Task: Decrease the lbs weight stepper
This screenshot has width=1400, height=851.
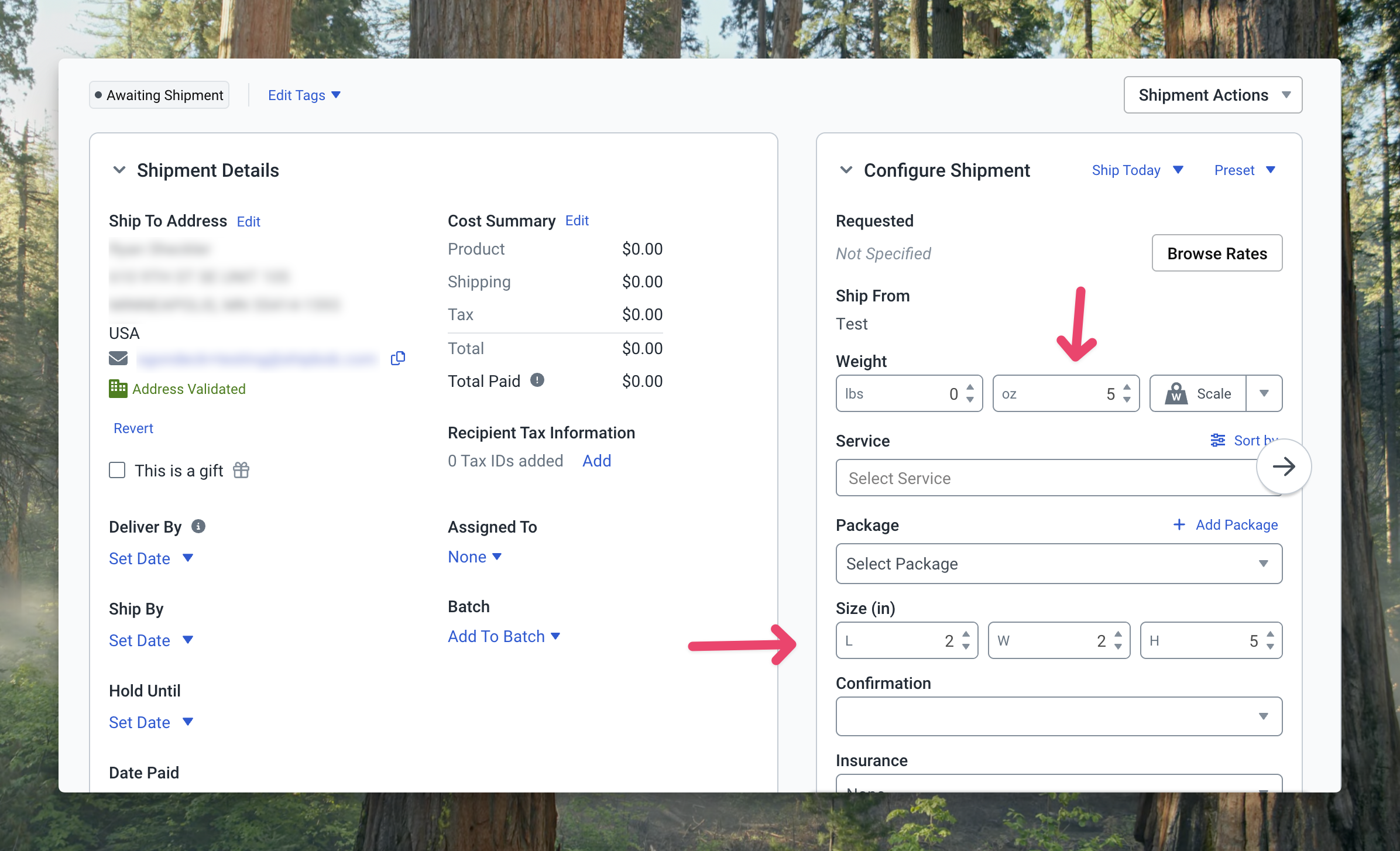Action: (970, 400)
